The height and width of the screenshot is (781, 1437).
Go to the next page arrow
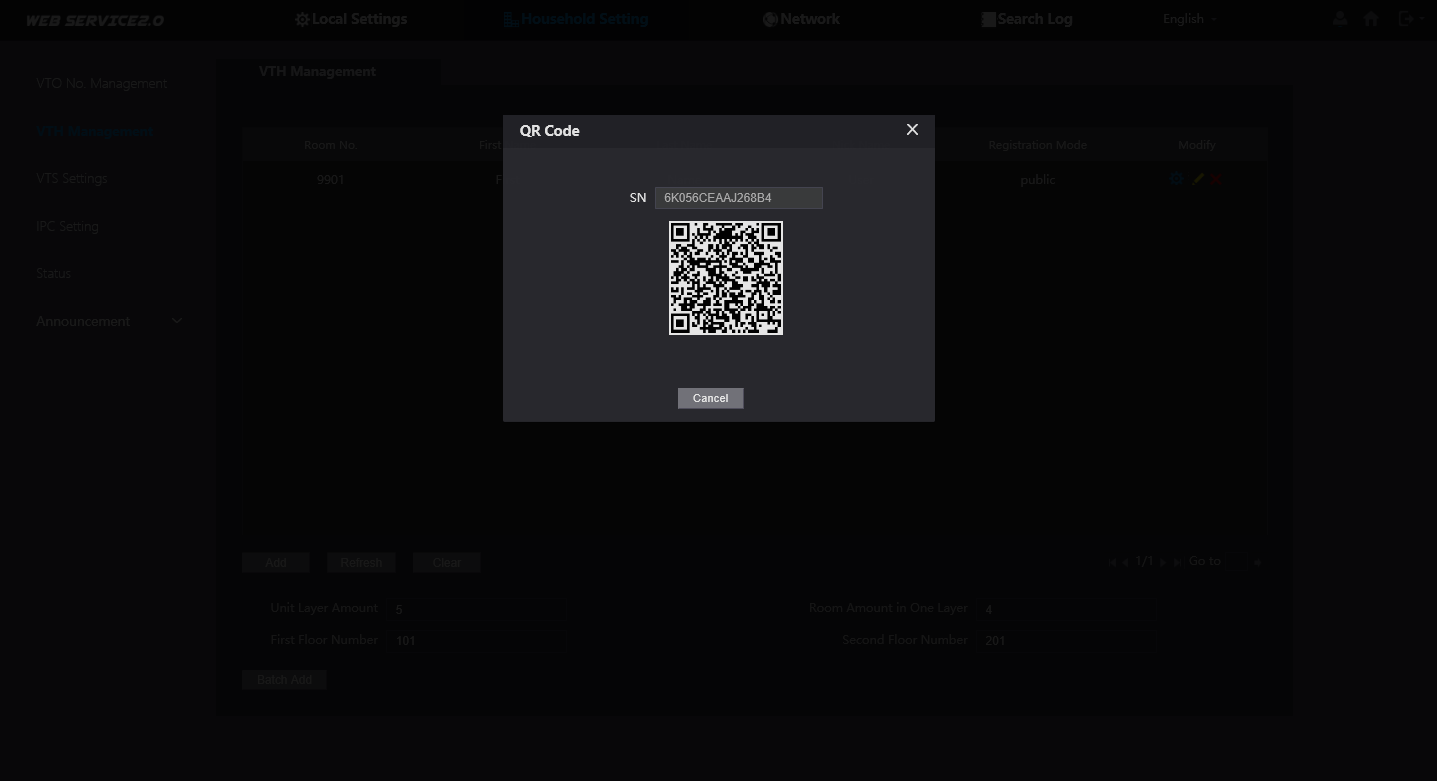coord(1163,562)
